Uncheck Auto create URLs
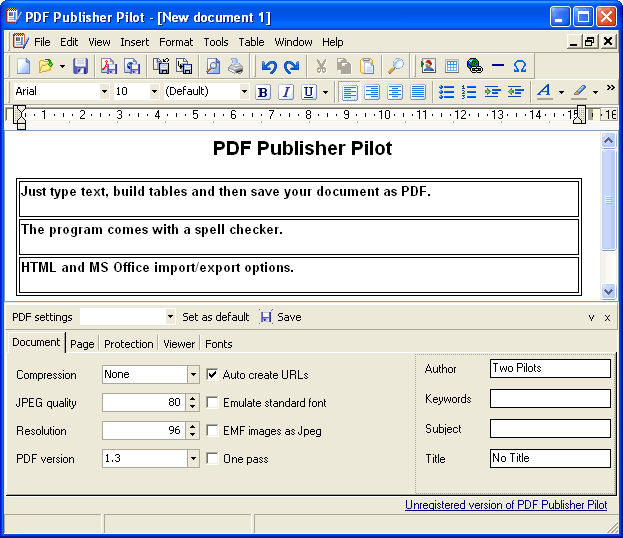Image resolution: width=623 pixels, height=538 pixels. point(212,374)
